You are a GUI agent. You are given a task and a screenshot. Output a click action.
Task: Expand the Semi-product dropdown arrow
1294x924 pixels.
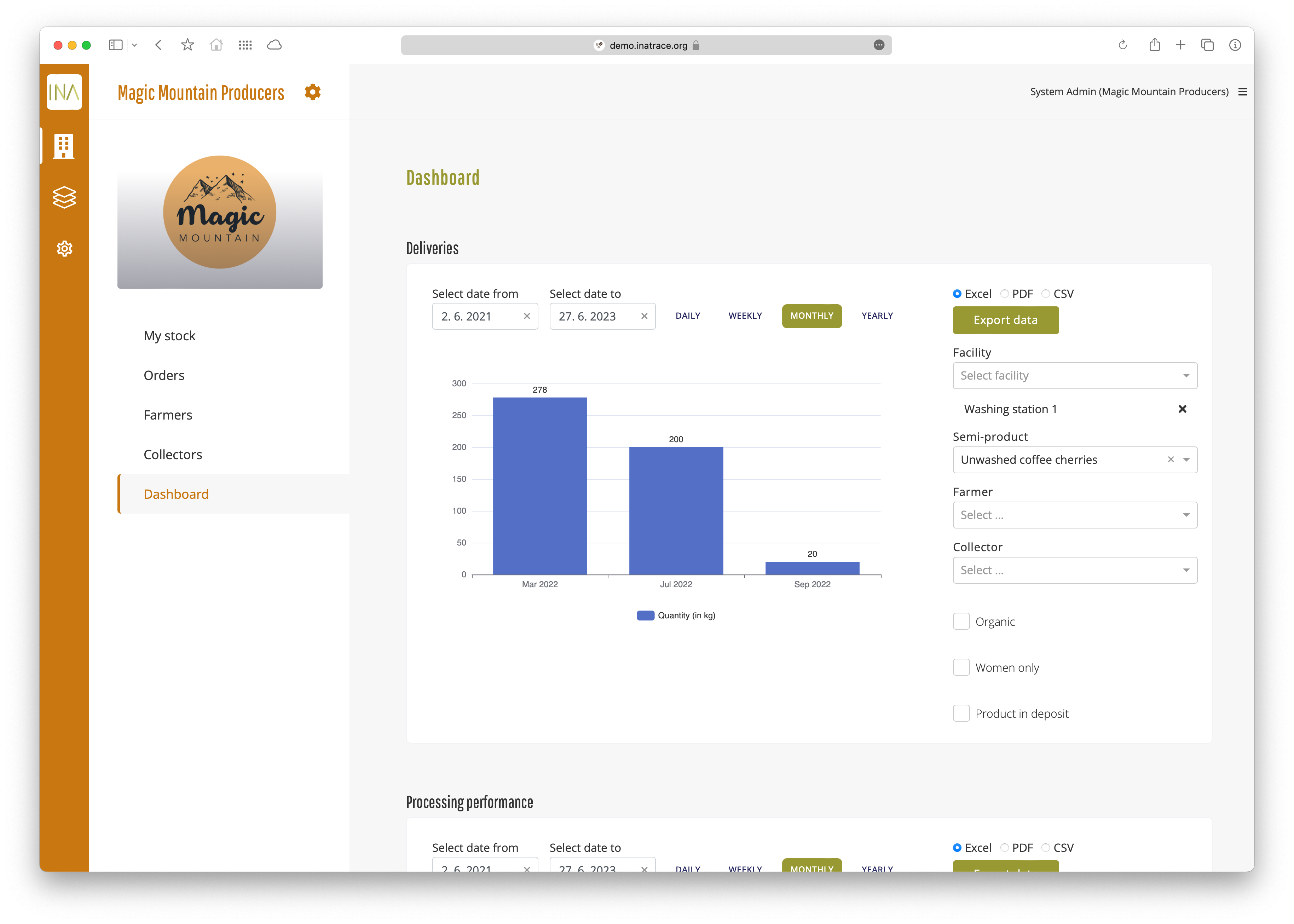[1186, 460]
